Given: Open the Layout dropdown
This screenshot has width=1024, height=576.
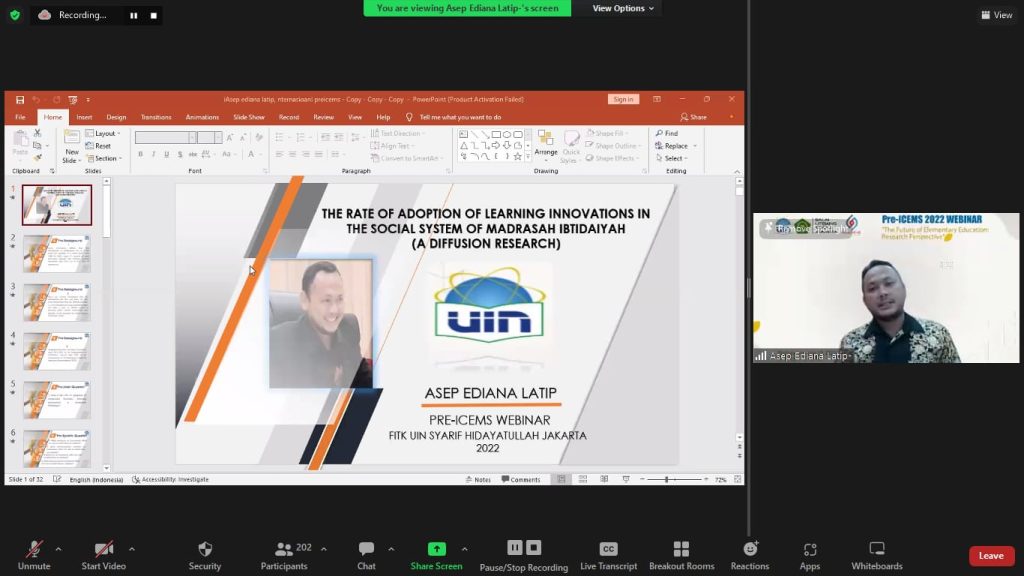Looking at the screenshot, I should (x=104, y=133).
